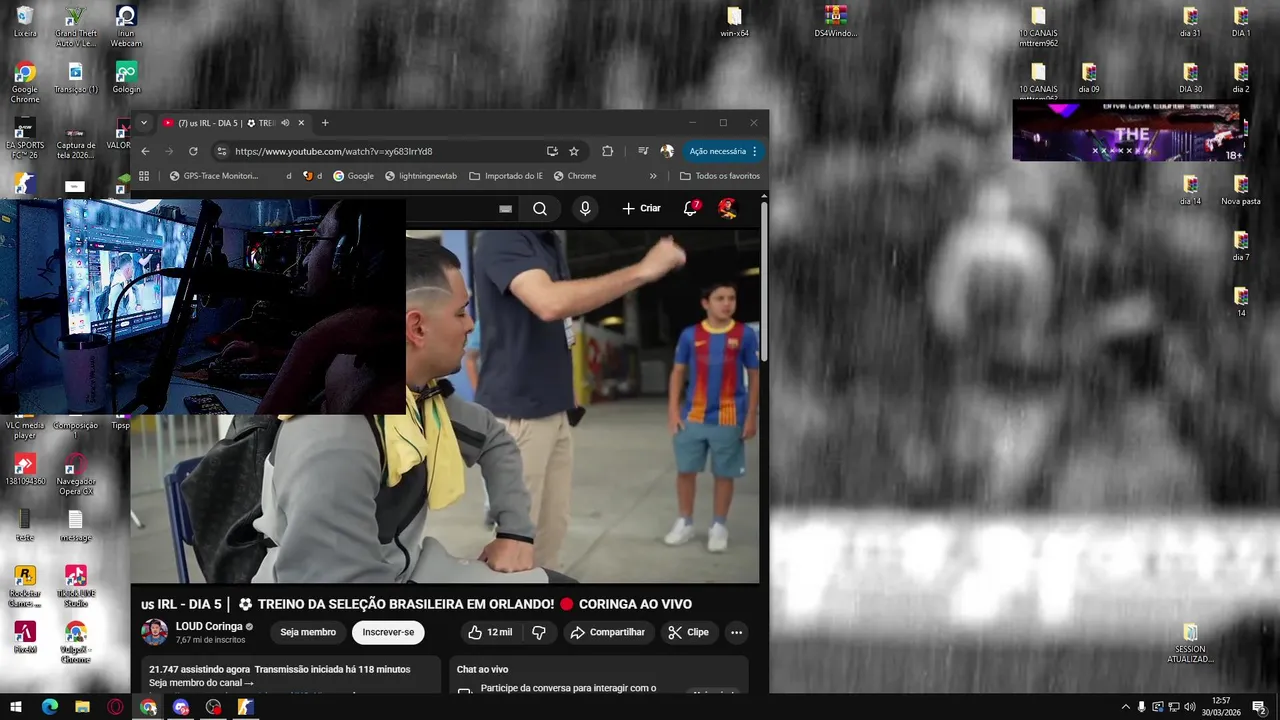Reload the YouTube page

tap(193, 151)
